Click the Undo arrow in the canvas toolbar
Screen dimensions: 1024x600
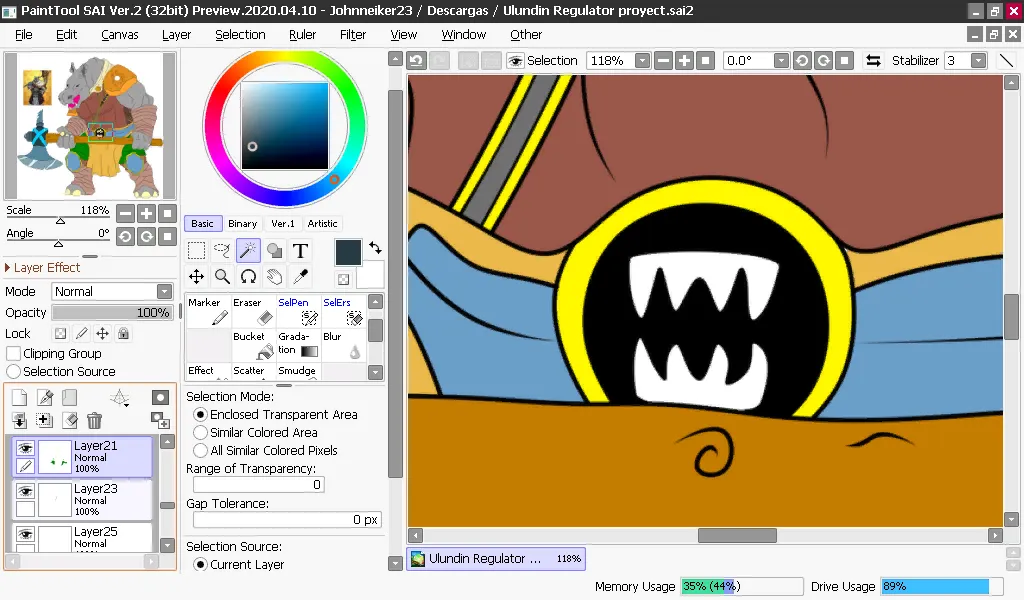coord(416,61)
